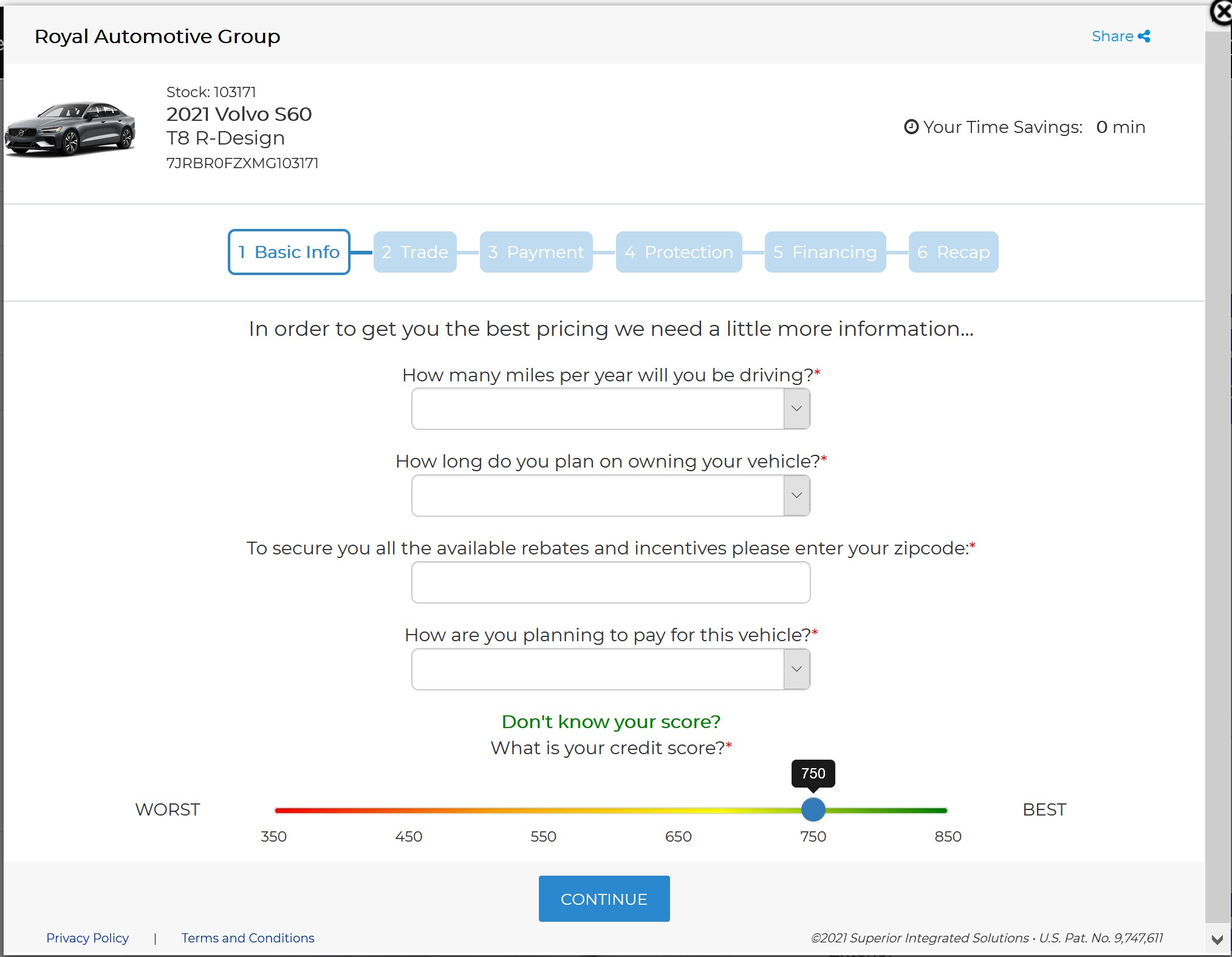Click the Volvo S60 car thumbnail
Screen dimensions: 1232x957
[x=70, y=129]
